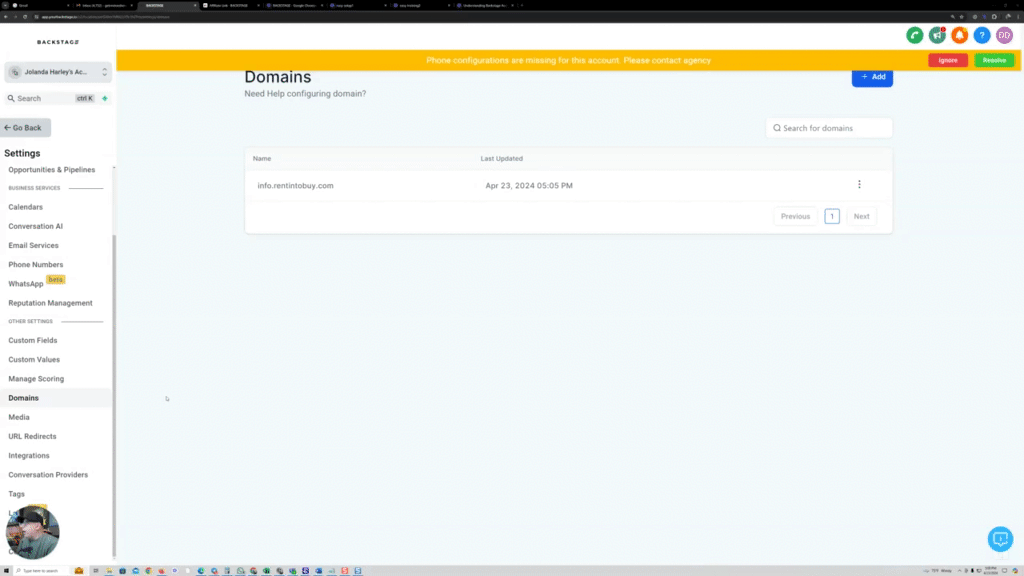Open the orange notifications bell
Image resolution: width=1024 pixels, height=576 pixels.
coord(959,35)
